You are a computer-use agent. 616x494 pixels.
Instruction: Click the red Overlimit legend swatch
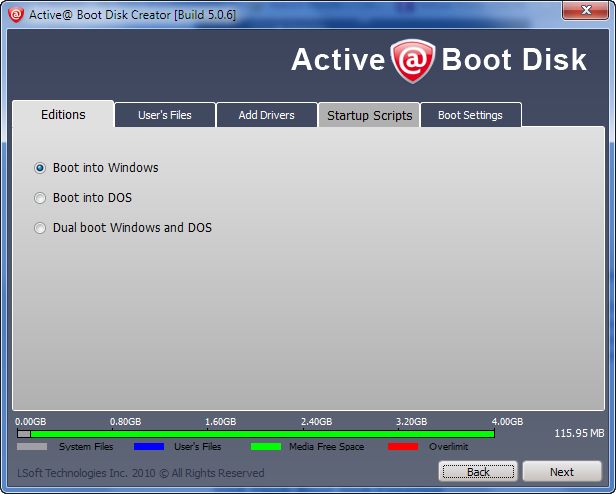tap(403, 447)
